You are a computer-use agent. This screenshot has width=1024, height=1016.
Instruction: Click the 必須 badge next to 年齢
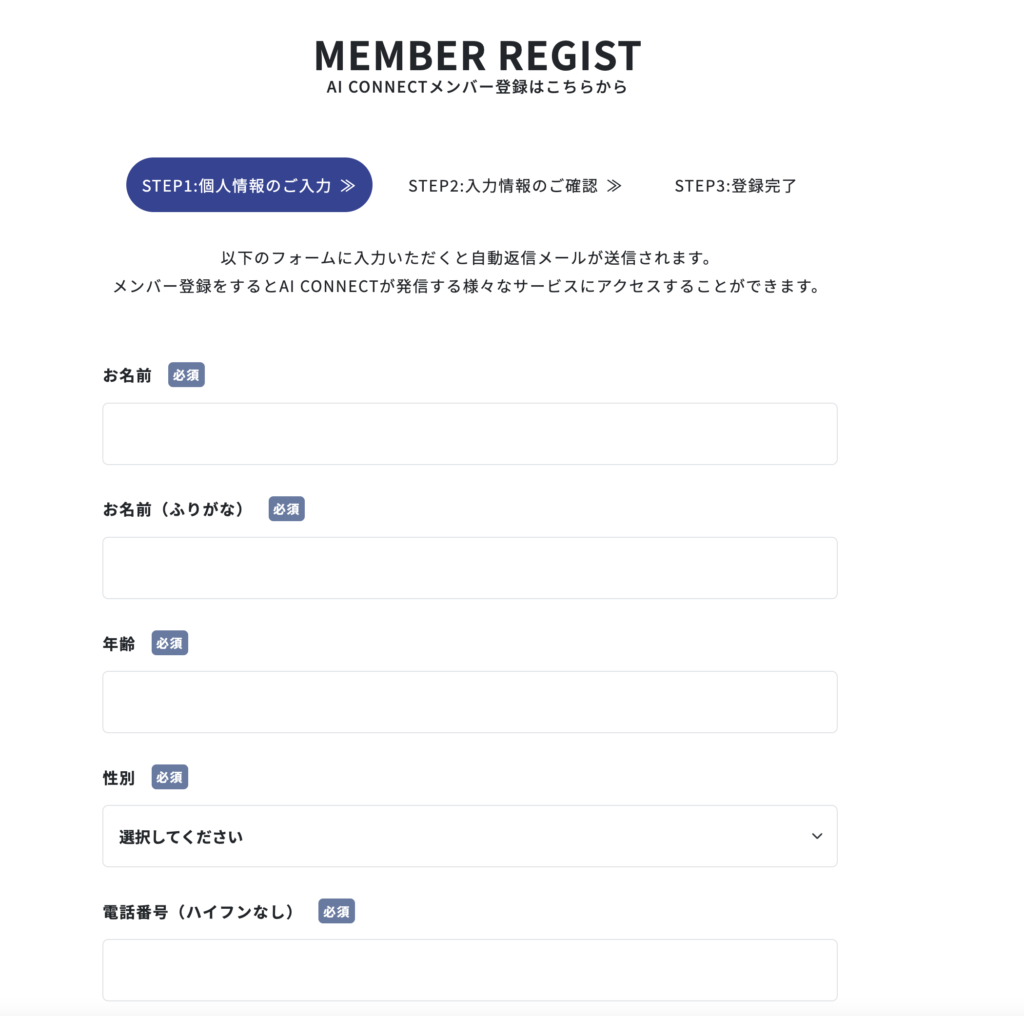pos(169,643)
